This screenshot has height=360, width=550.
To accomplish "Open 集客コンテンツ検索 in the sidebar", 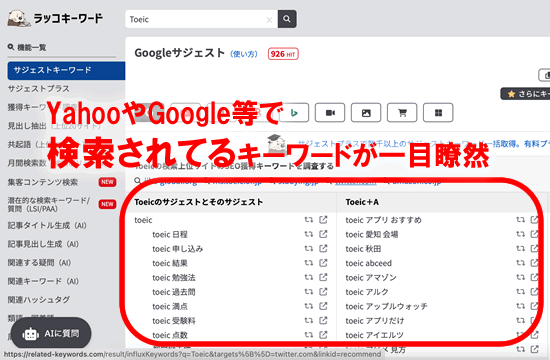I will click(43, 182).
